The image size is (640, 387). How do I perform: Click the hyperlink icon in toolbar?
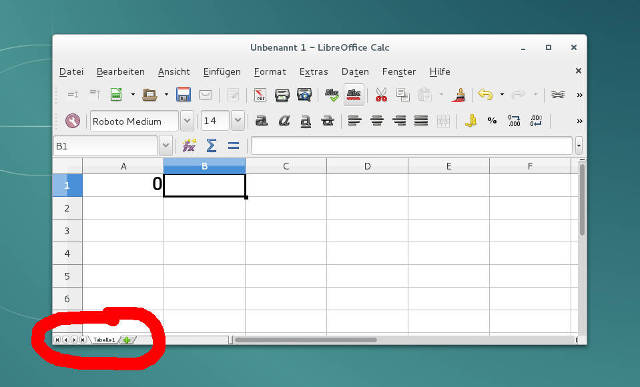pos(558,95)
